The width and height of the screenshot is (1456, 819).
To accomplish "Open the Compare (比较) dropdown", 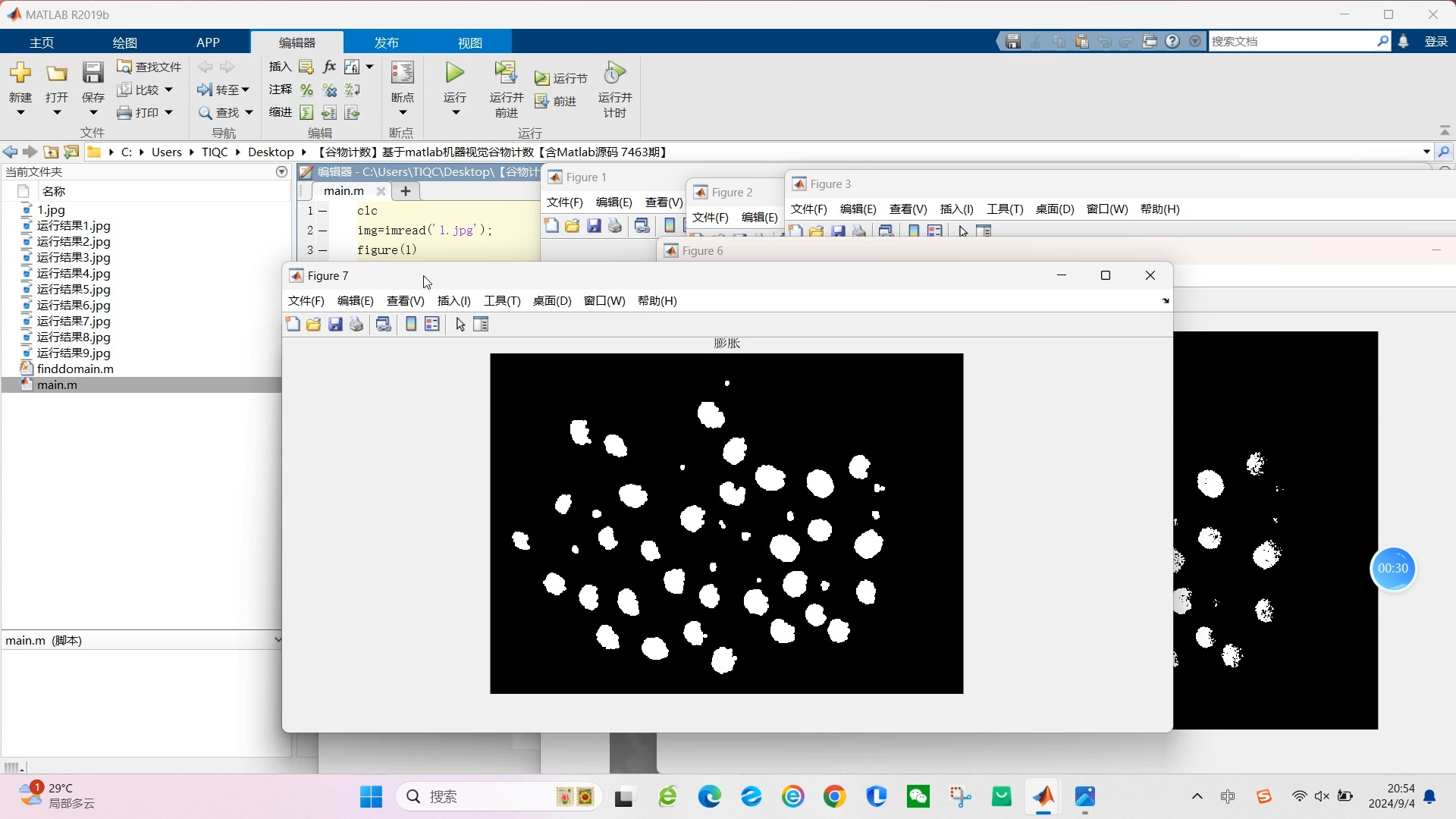I will tap(146, 89).
